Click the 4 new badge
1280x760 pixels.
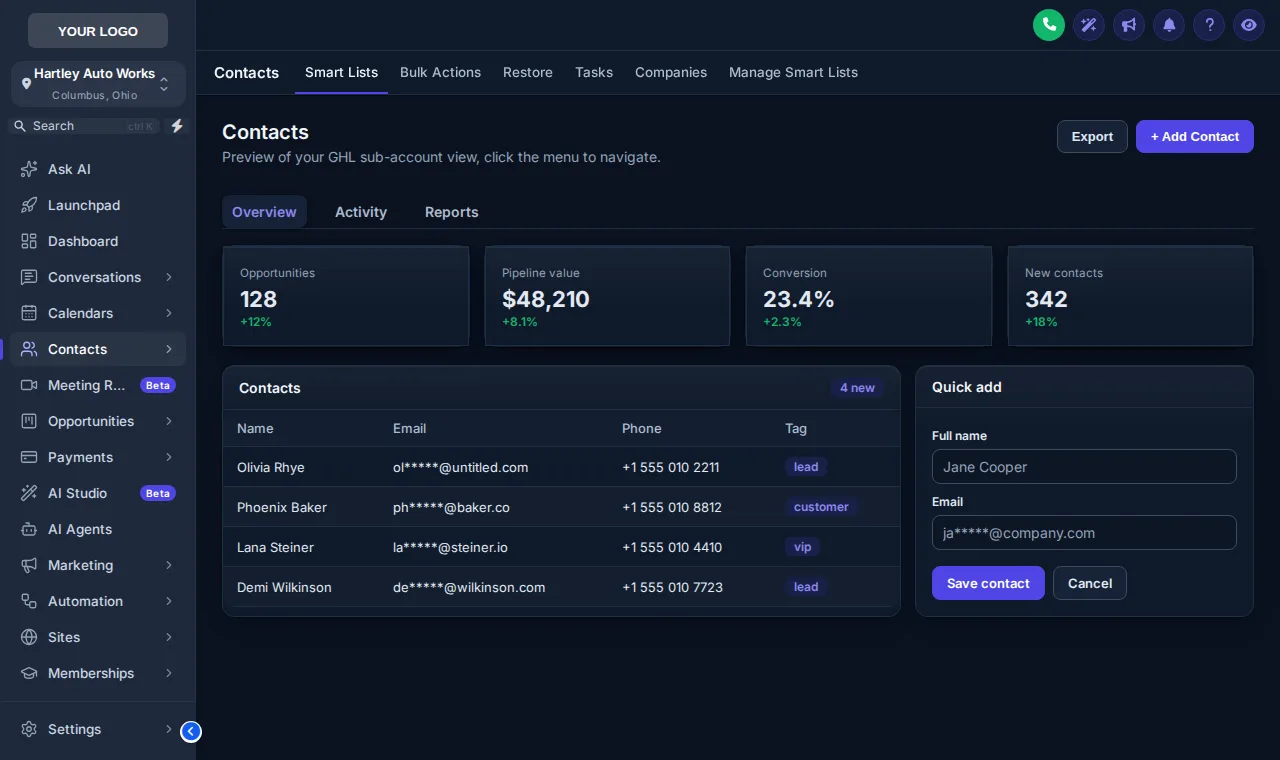pos(857,388)
